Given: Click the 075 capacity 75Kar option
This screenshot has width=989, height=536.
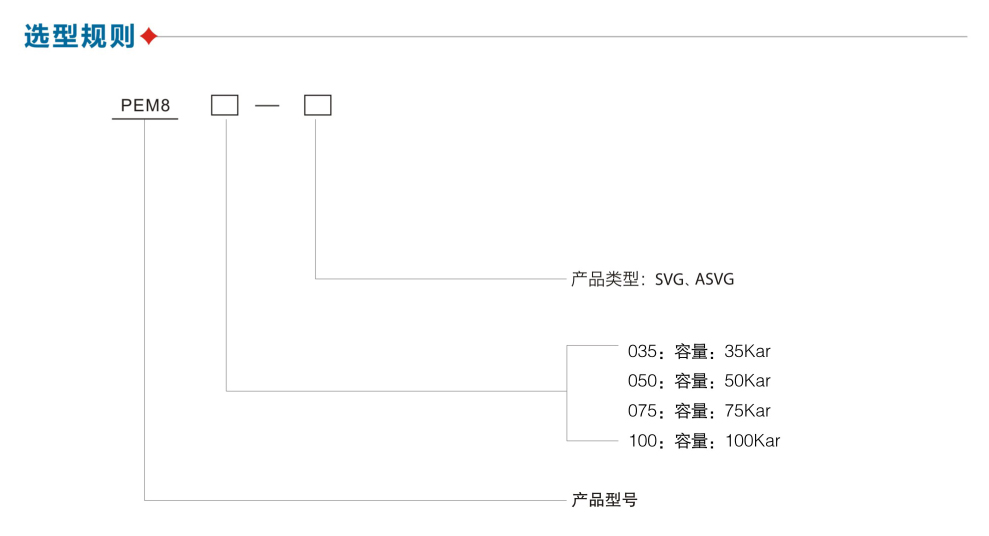Looking at the screenshot, I should click(699, 411).
